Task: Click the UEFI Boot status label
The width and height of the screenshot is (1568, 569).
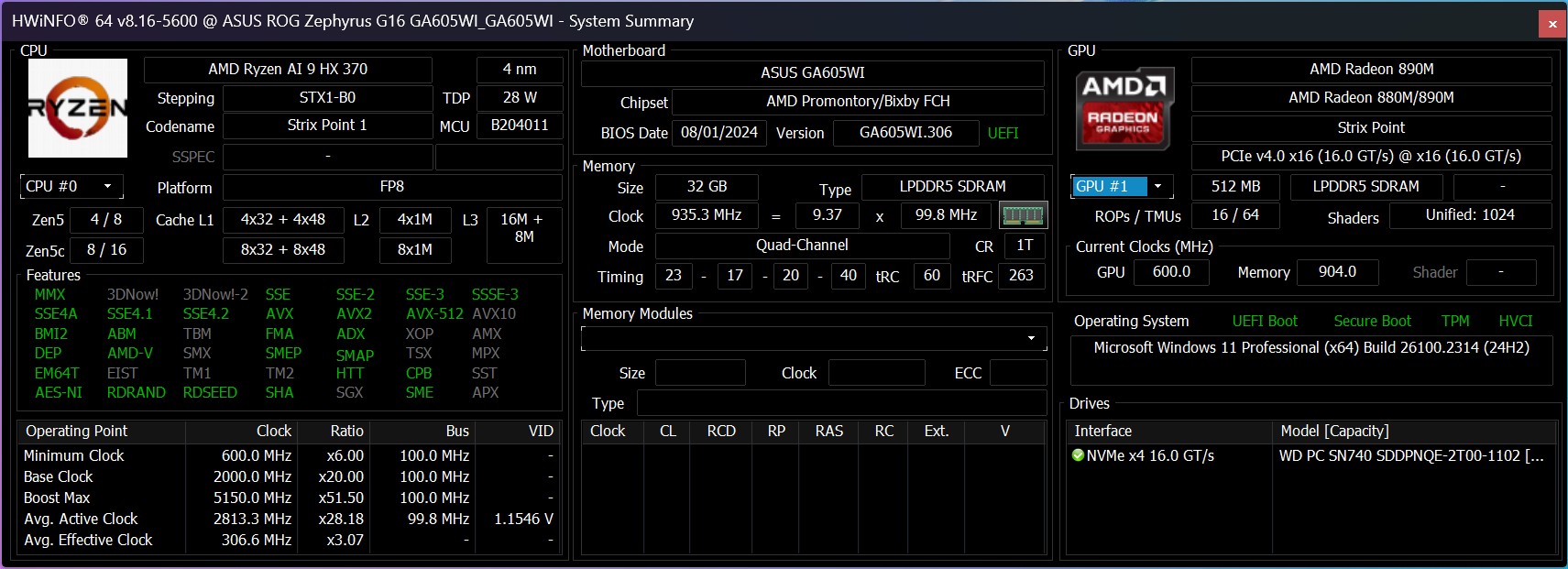Action: [x=1265, y=321]
